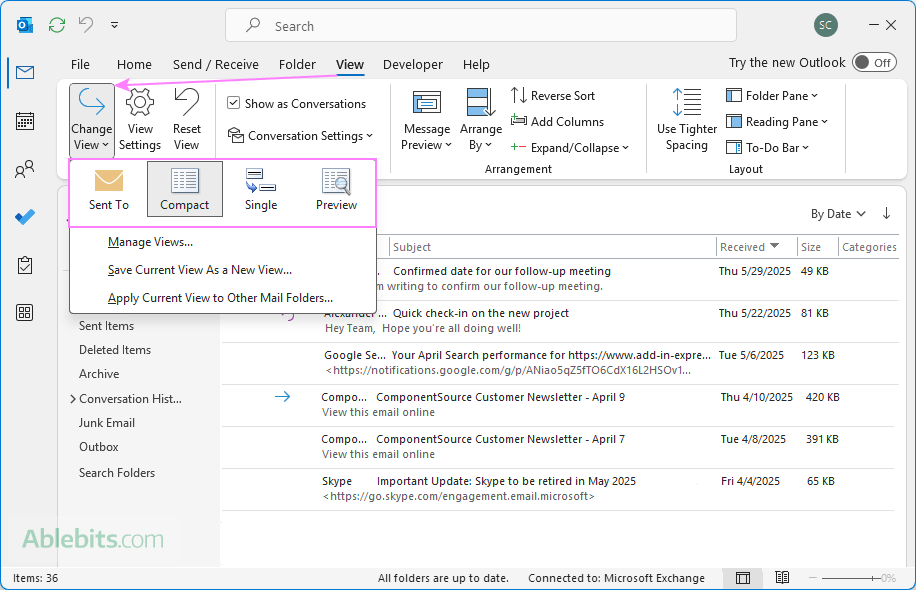The height and width of the screenshot is (590, 916).
Task: Sort by the Size column header
Action: (x=817, y=247)
